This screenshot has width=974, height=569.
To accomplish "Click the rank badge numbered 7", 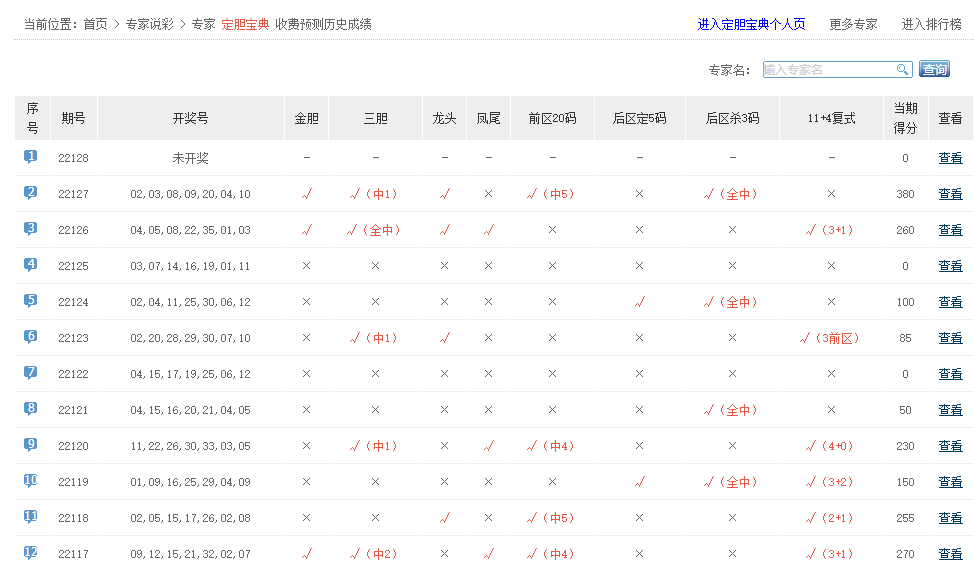I will tap(31, 373).
